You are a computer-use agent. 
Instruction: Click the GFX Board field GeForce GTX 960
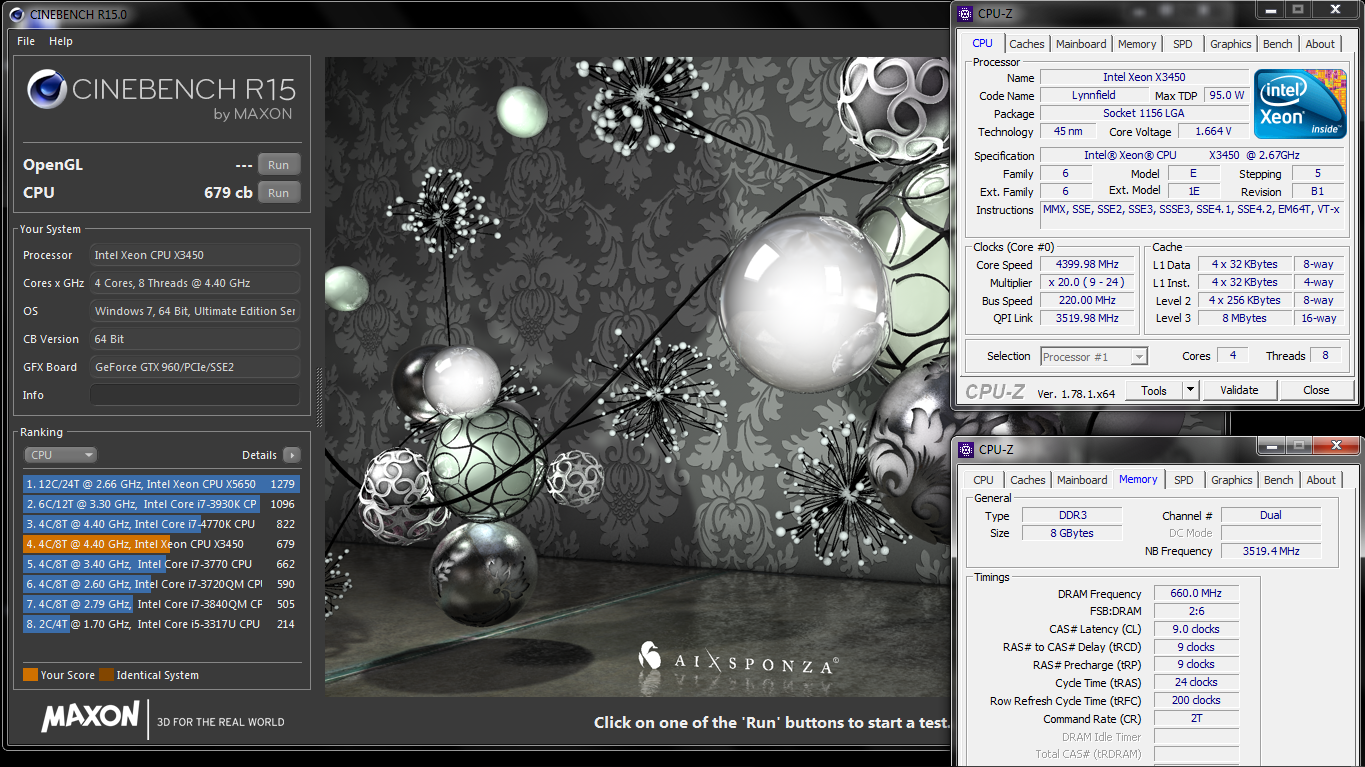(195, 367)
